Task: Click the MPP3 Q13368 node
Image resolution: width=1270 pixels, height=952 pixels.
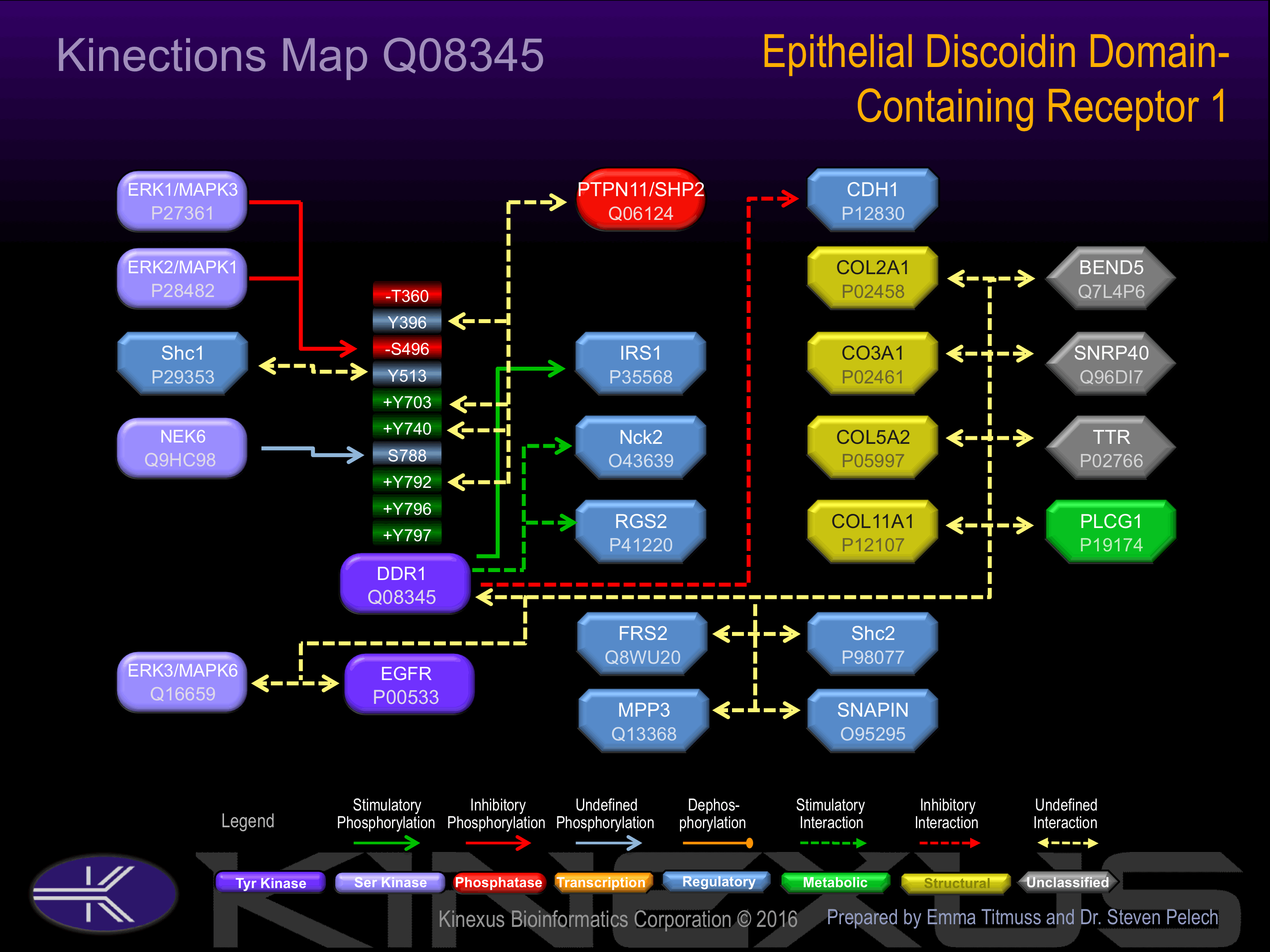Action: [x=644, y=721]
